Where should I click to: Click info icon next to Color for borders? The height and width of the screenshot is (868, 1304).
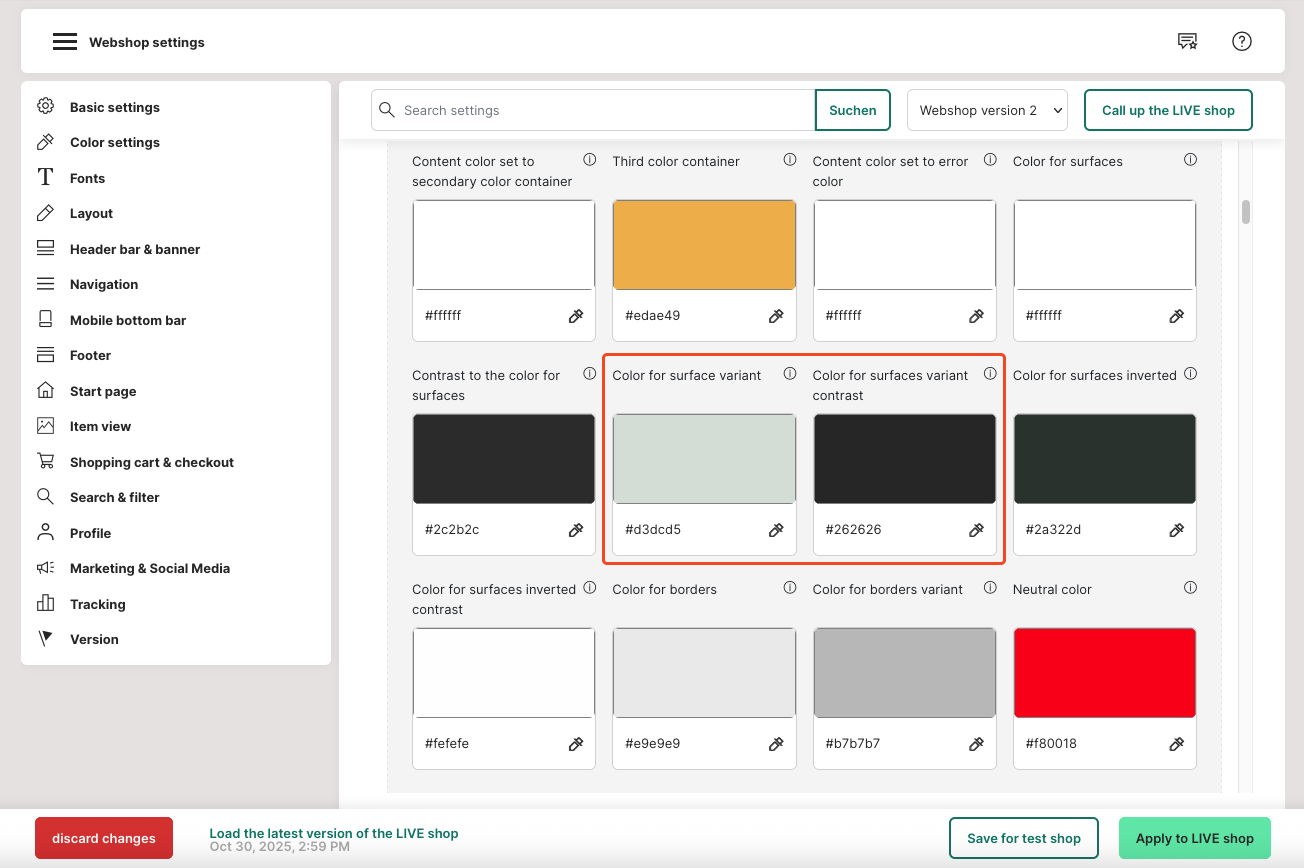(x=790, y=588)
